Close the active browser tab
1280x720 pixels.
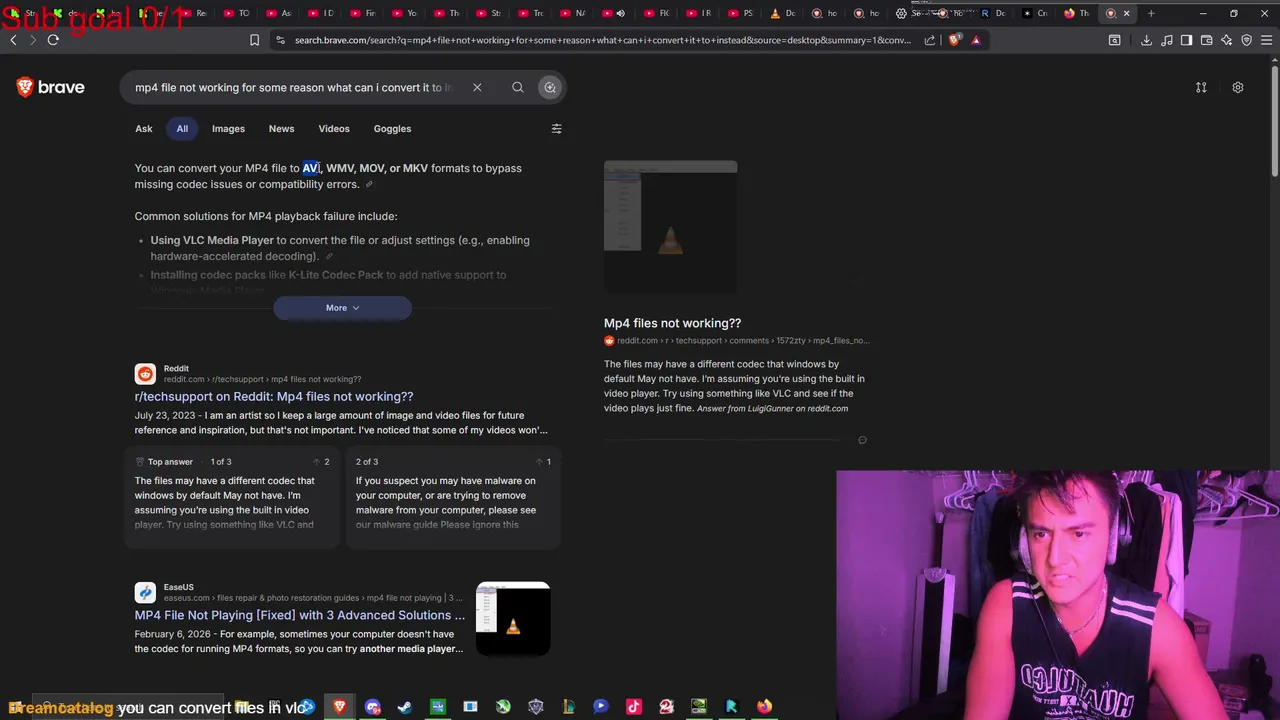1127,13
